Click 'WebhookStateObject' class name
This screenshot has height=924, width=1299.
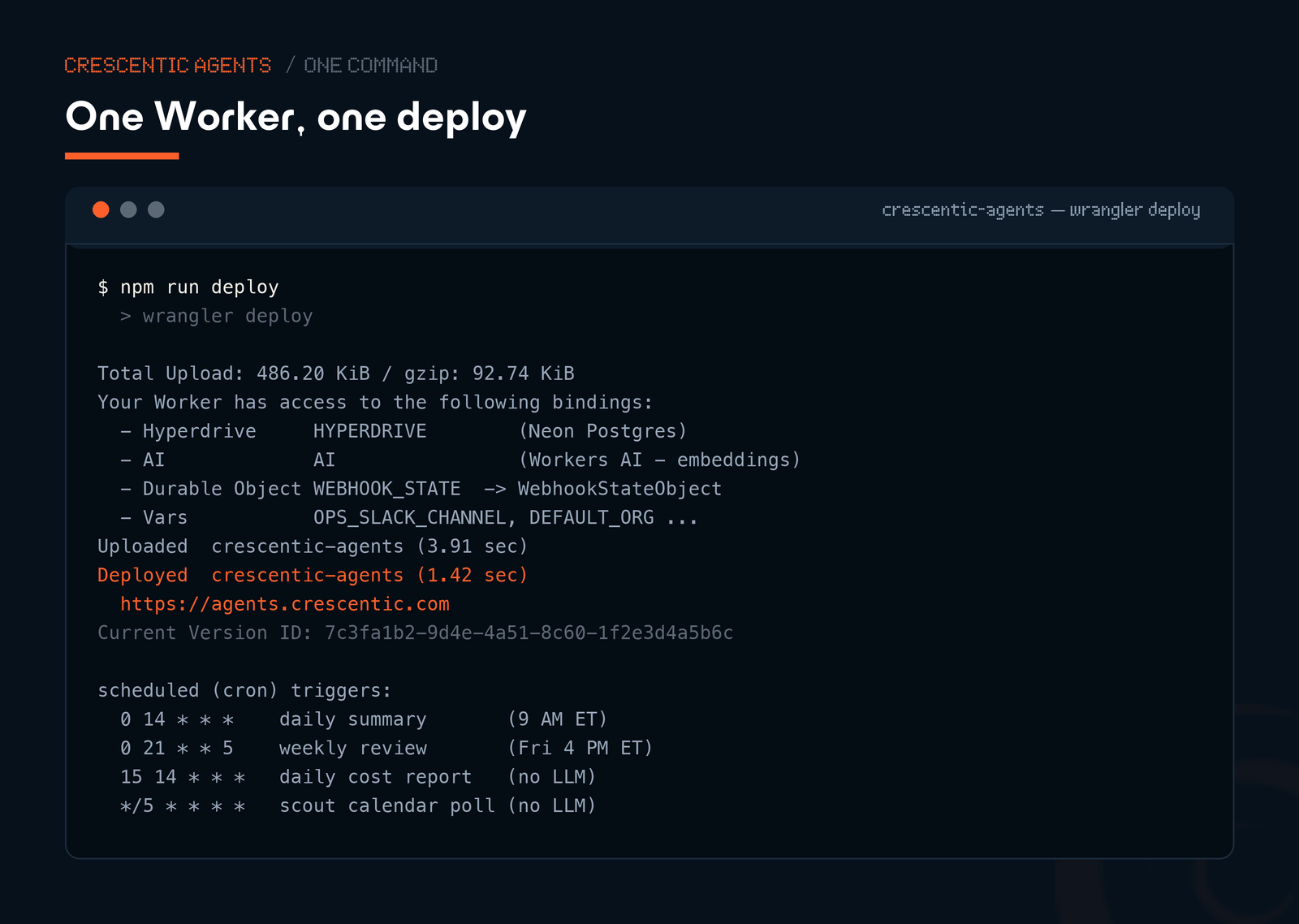619,489
